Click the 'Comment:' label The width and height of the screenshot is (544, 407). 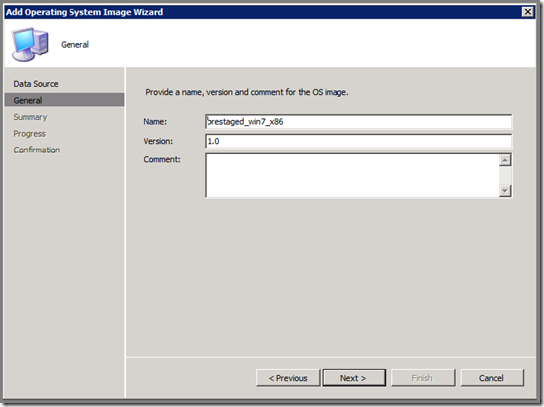point(162,159)
